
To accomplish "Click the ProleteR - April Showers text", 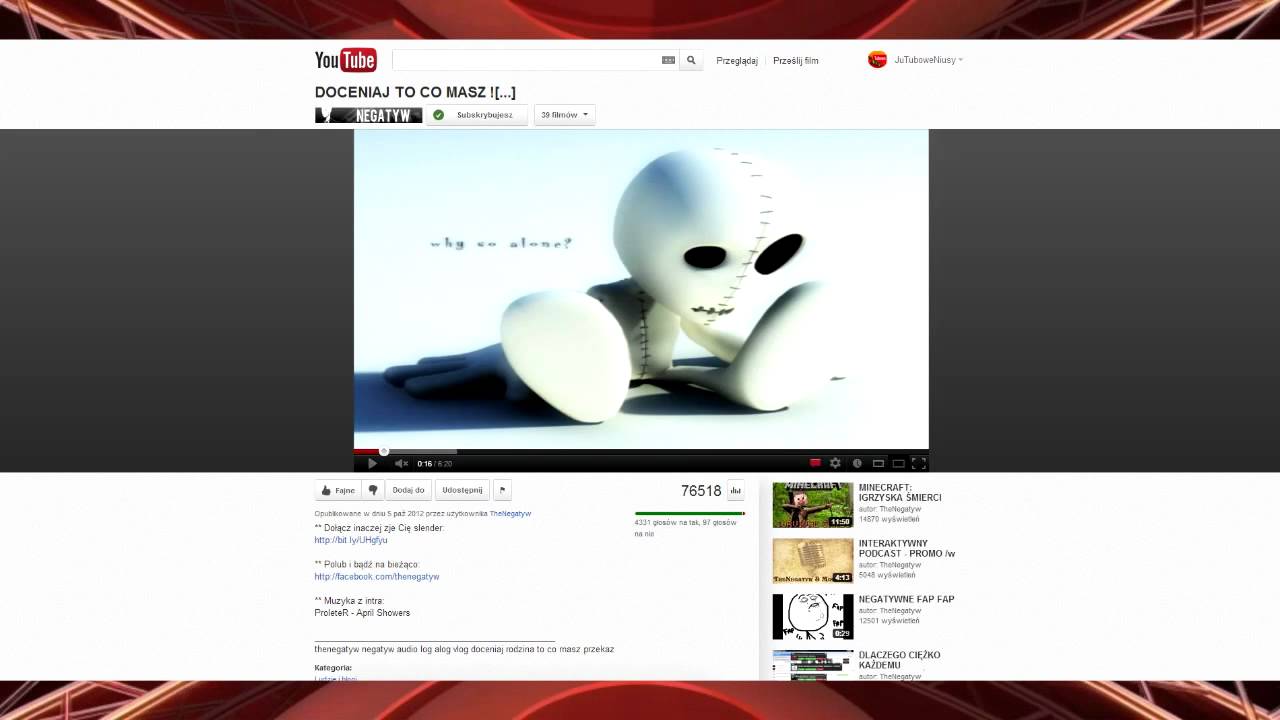I will point(362,613).
